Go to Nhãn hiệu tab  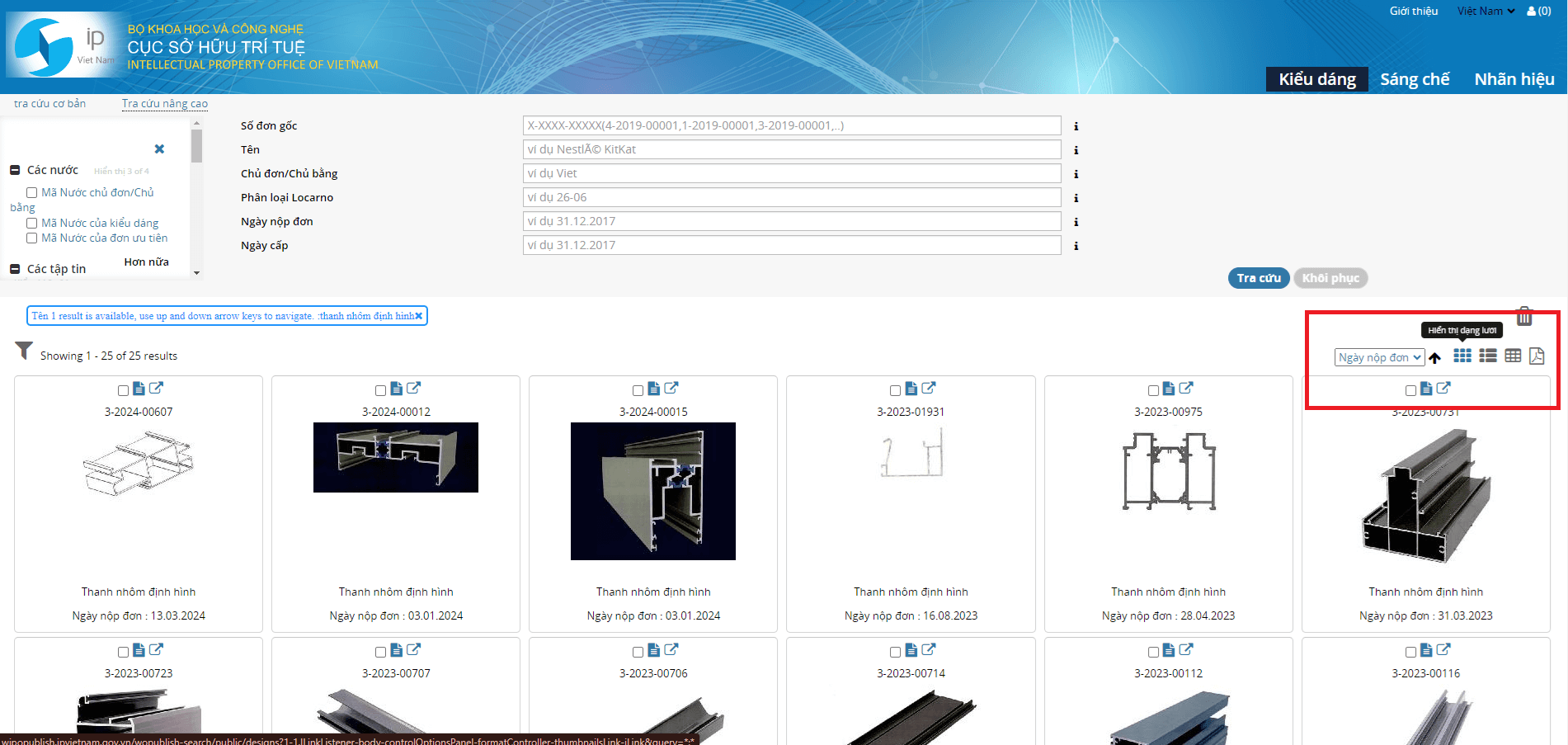click(1514, 79)
